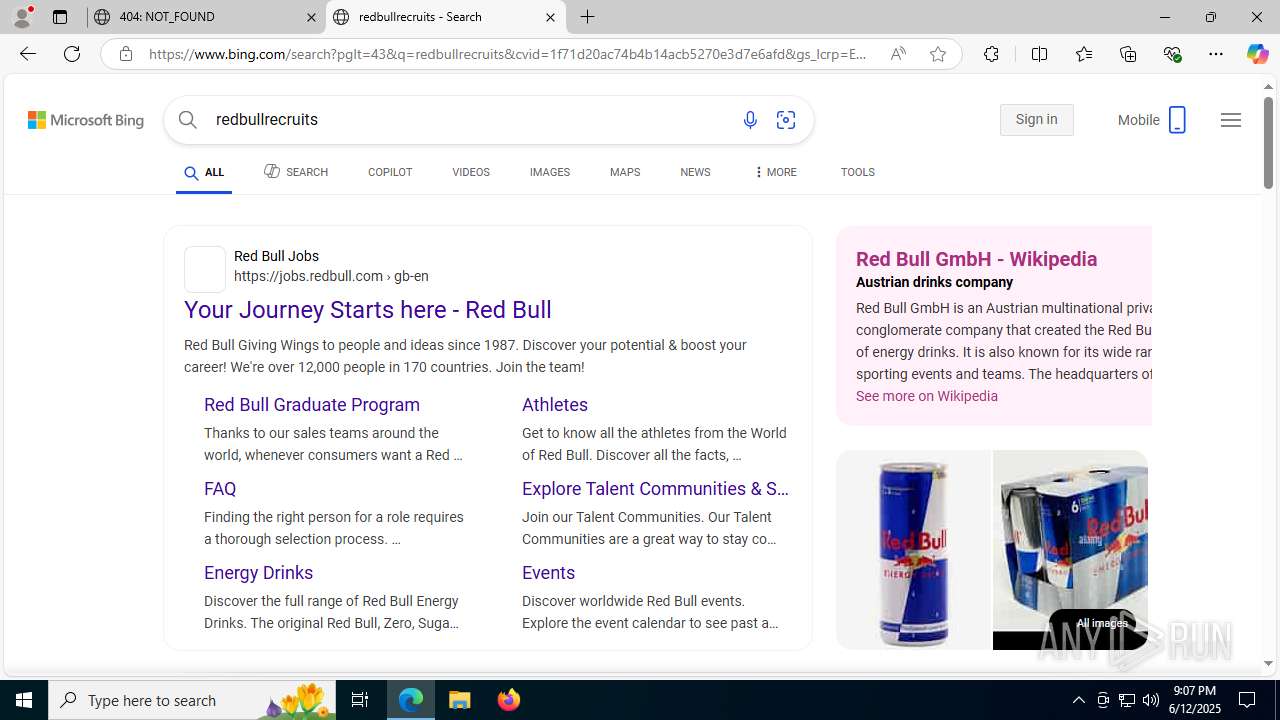The width and height of the screenshot is (1280, 720).
Task: Expand the MORE dropdown
Action: pos(775,172)
